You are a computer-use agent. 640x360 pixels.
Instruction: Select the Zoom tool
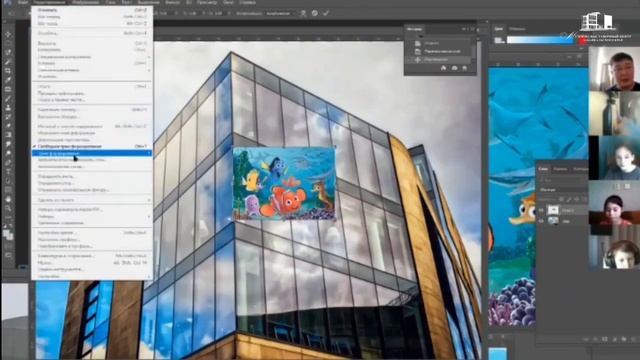pyautogui.click(x=8, y=208)
